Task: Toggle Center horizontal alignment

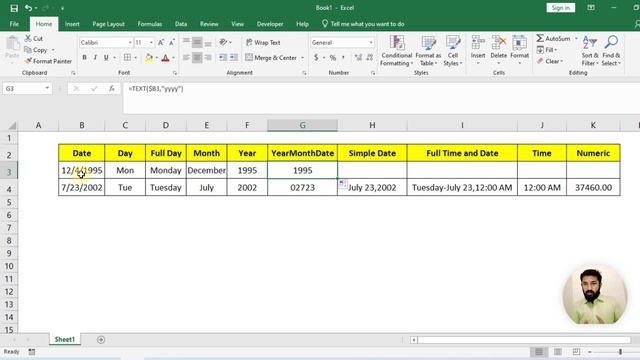Action: coord(197,58)
